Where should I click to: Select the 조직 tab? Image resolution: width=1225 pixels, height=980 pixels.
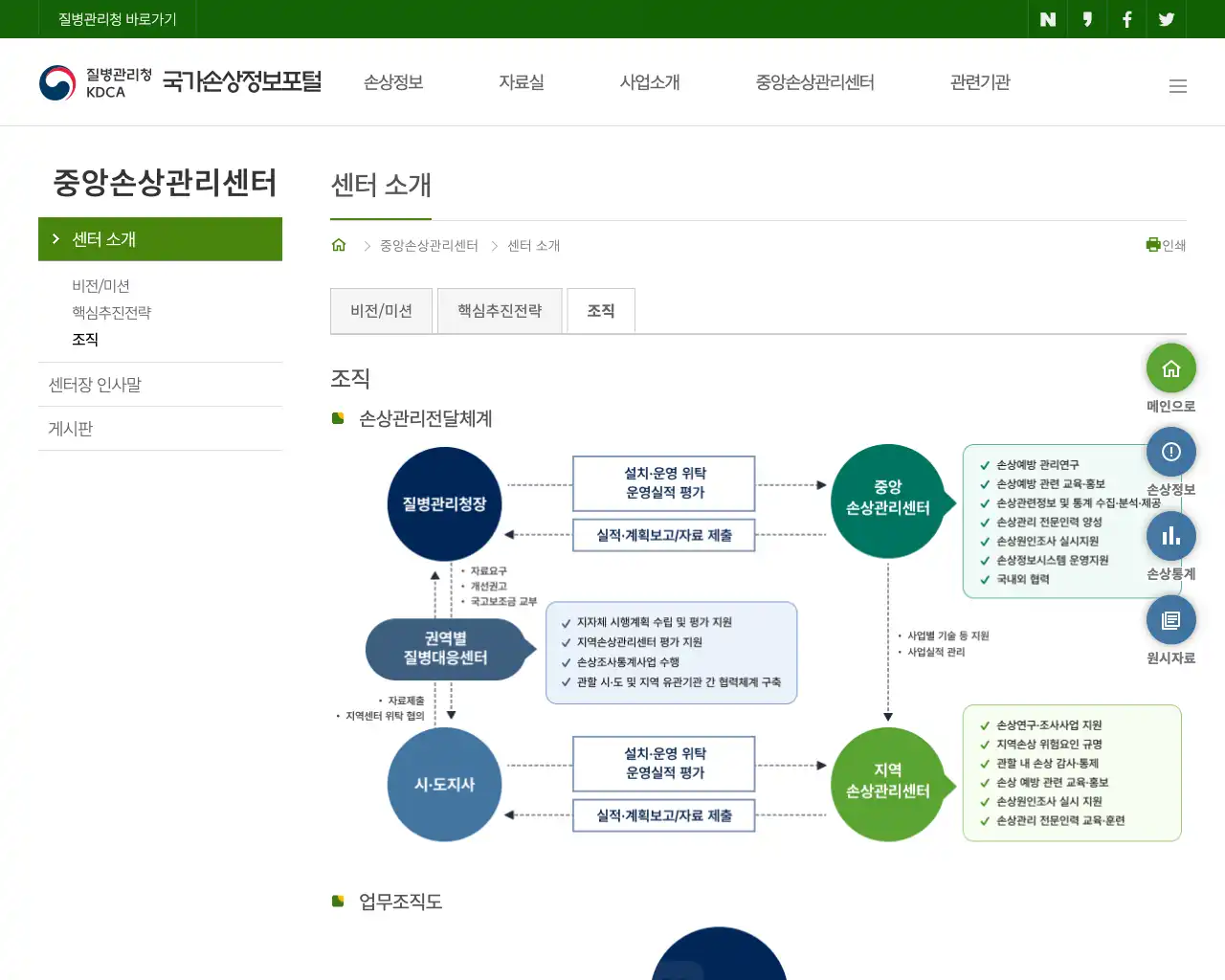[601, 310]
